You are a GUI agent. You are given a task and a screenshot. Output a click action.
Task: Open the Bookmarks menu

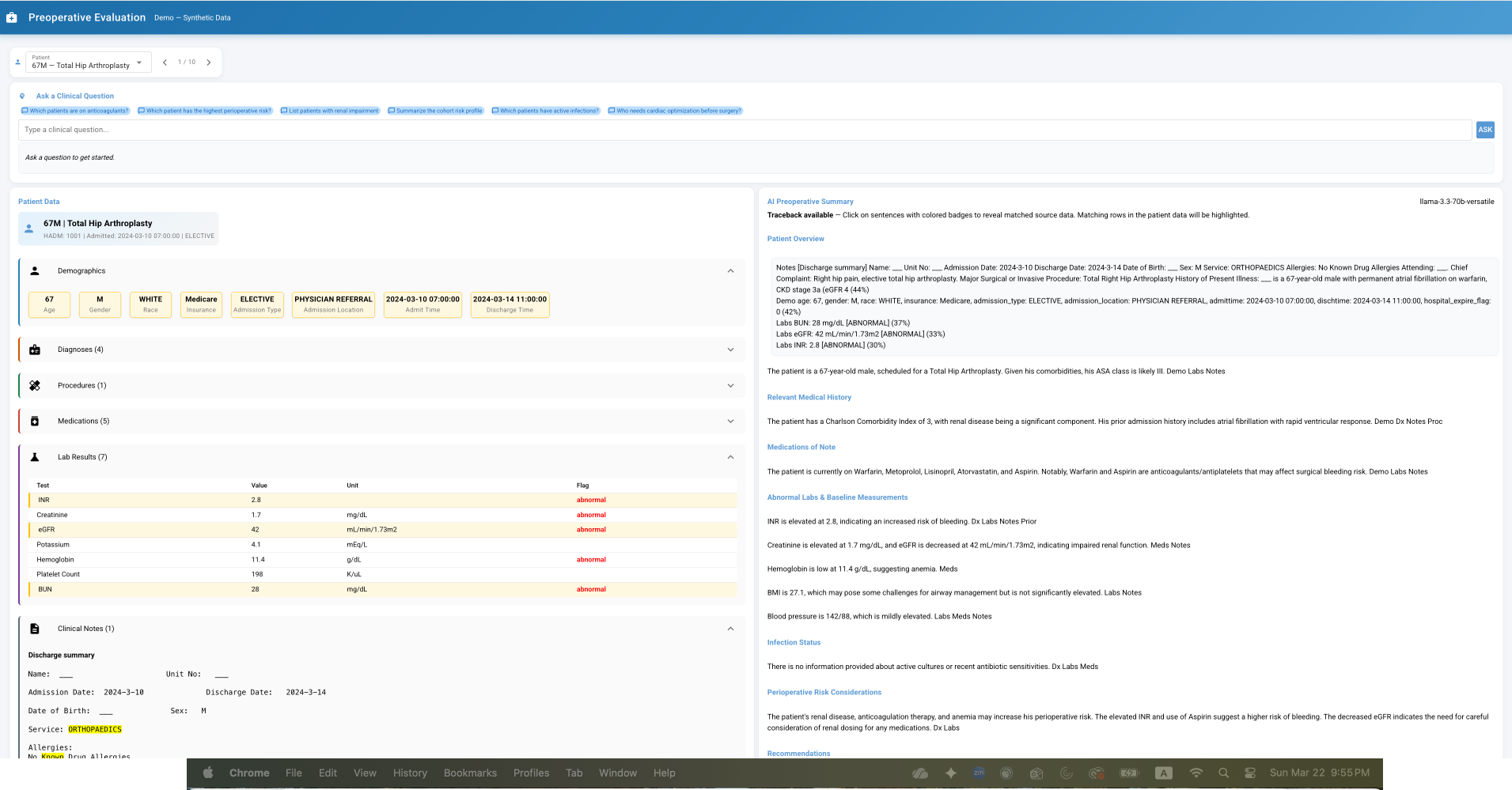(470, 773)
